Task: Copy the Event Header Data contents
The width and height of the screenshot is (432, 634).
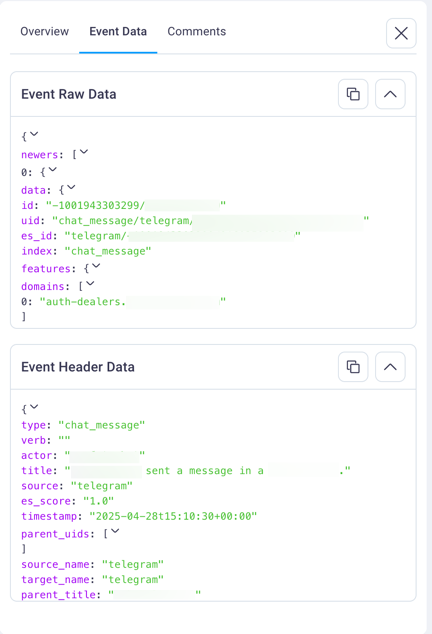Action: (x=353, y=367)
